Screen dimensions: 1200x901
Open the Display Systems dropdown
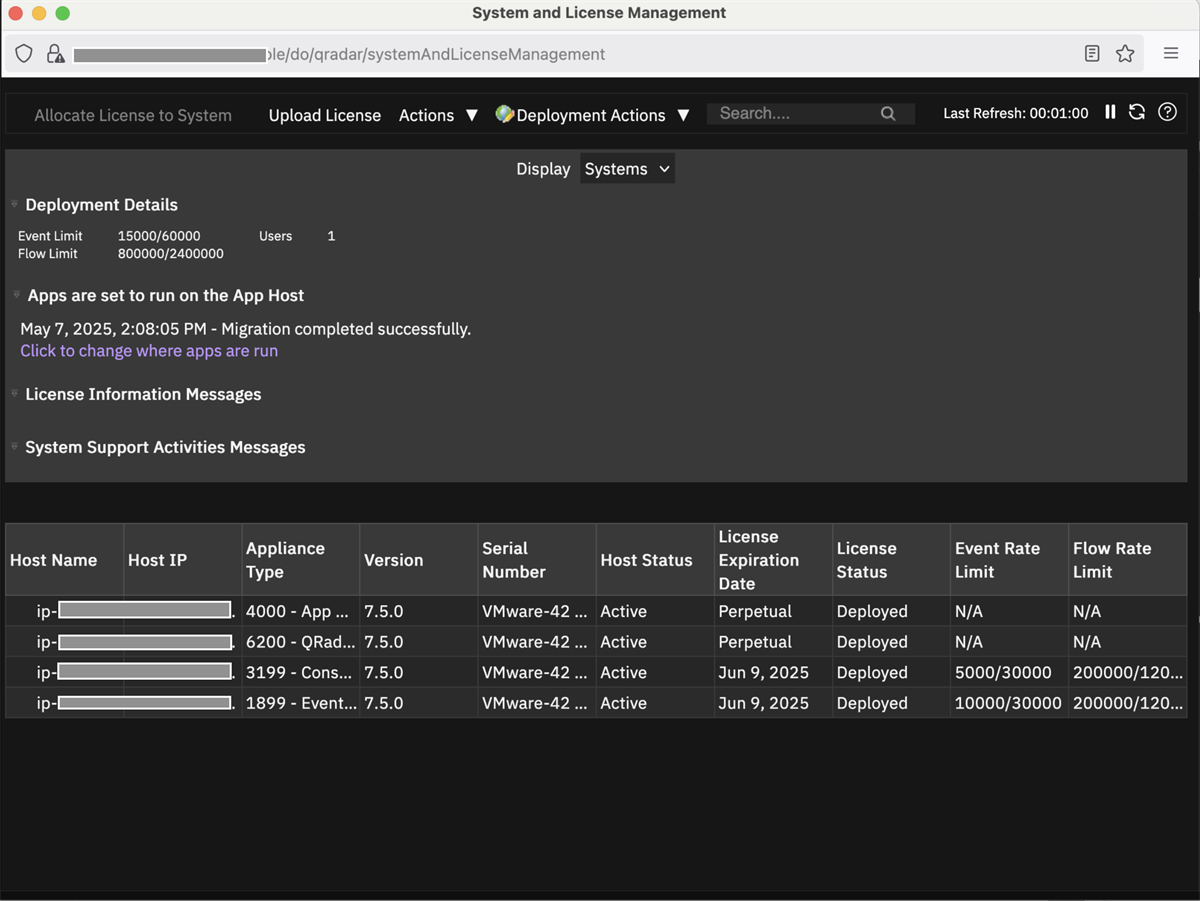pyautogui.click(x=627, y=169)
